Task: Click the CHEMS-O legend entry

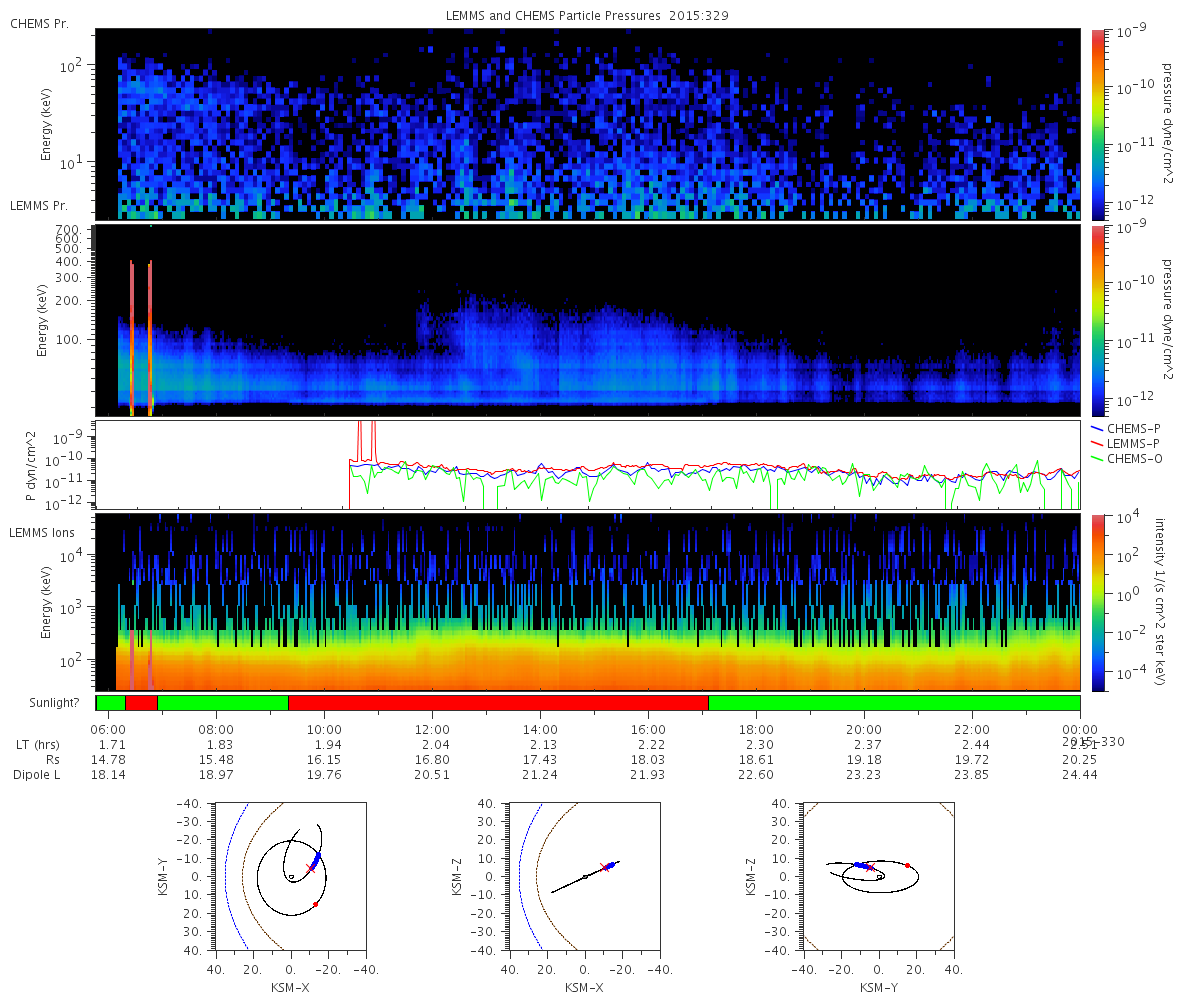Action: (x=1125, y=458)
